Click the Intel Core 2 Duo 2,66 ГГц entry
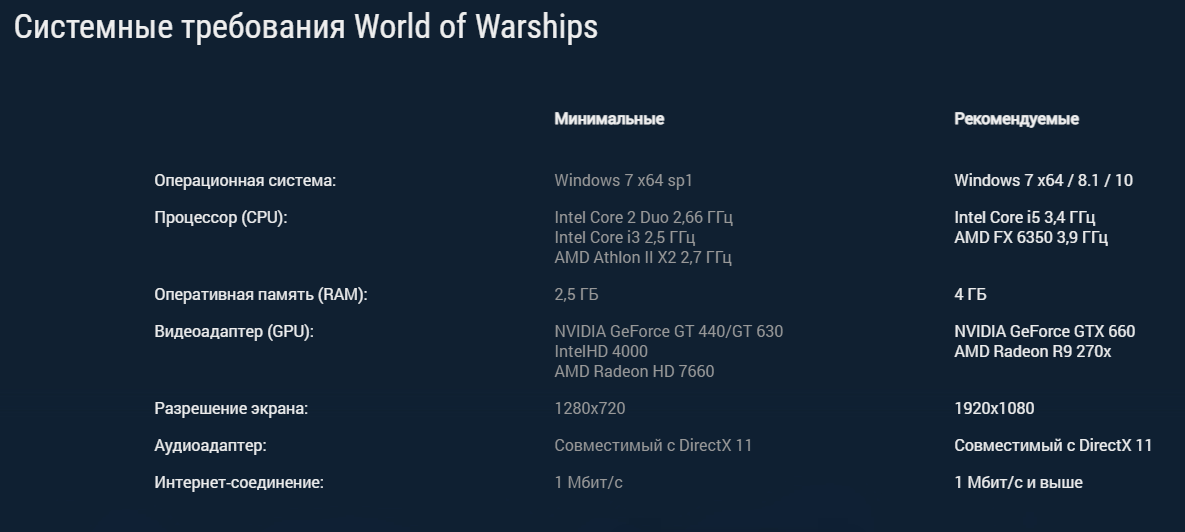This screenshot has width=1185, height=532. [x=644, y=218]
